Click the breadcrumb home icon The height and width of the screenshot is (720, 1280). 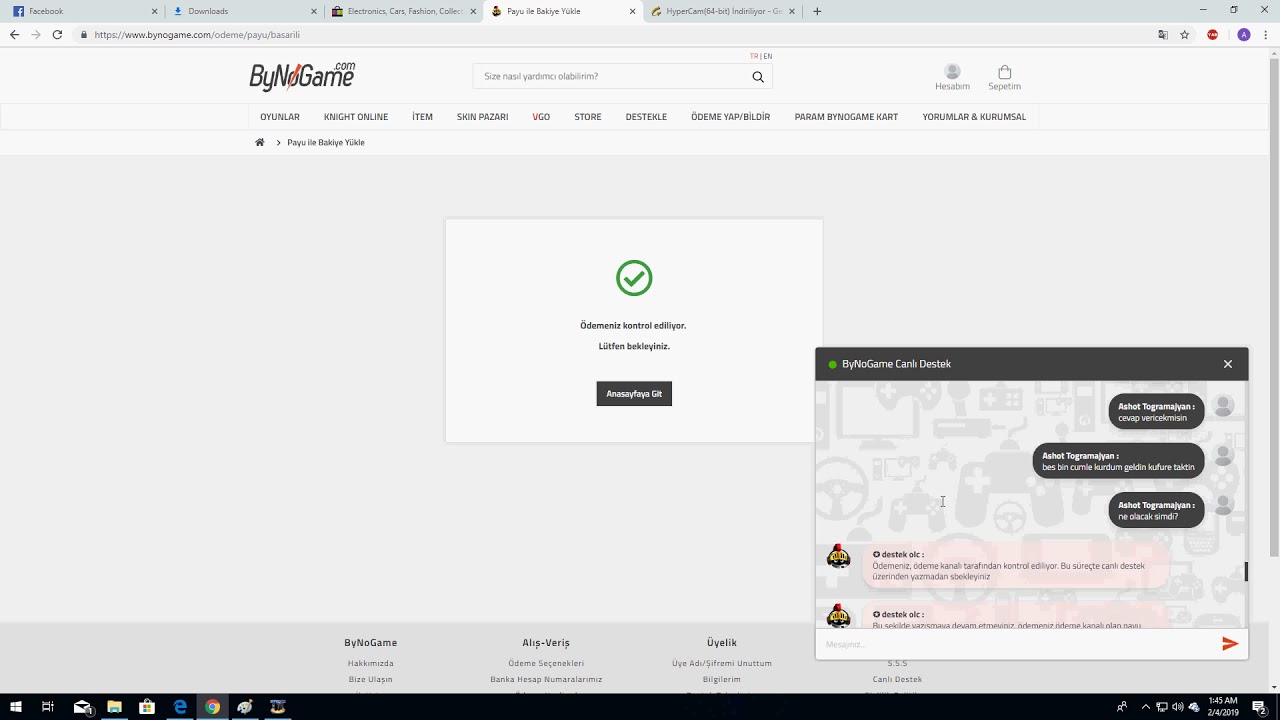pos(260,142)
